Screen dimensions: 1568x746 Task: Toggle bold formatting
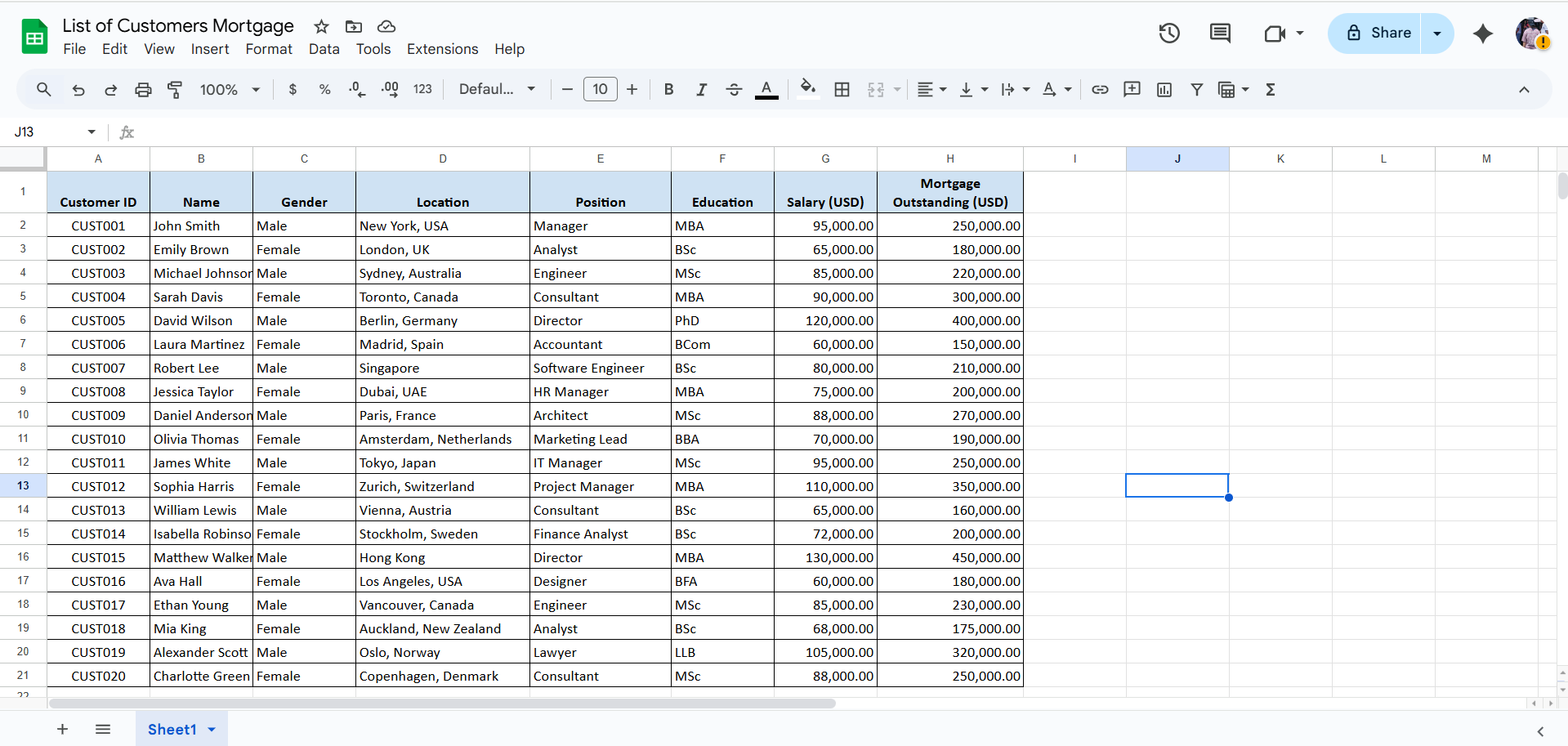tap(668, 90)
